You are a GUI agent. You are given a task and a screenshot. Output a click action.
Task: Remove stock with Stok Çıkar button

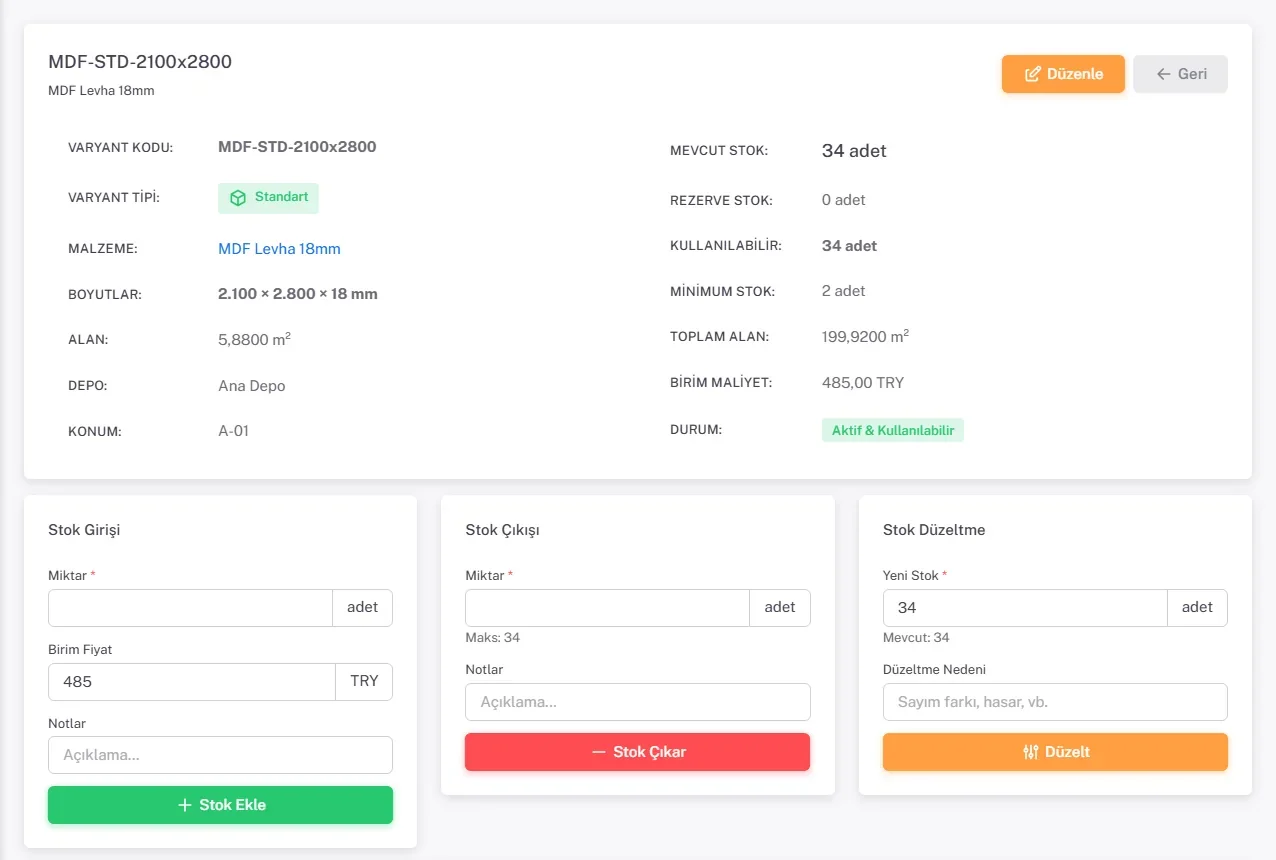pyautogui.click(x=637, y=752)
